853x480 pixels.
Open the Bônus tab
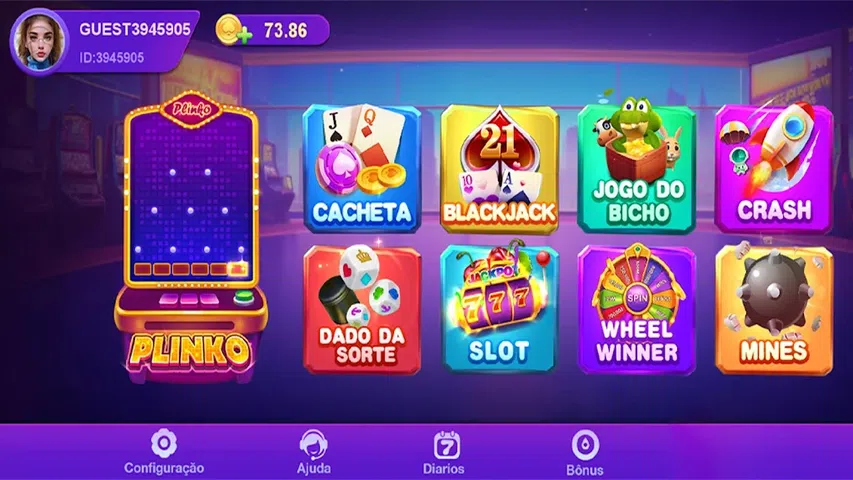585,453
